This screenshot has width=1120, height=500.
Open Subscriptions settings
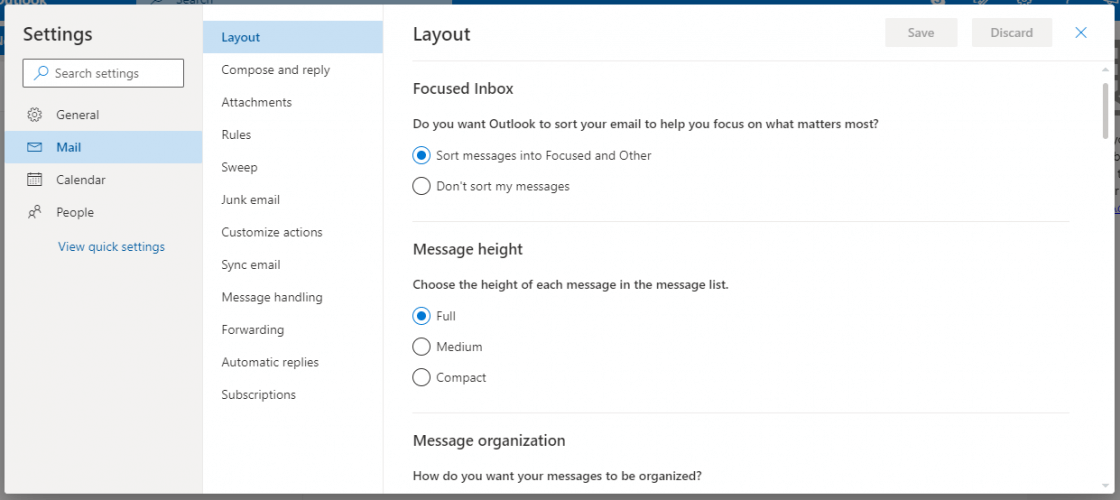pos(293,394)
